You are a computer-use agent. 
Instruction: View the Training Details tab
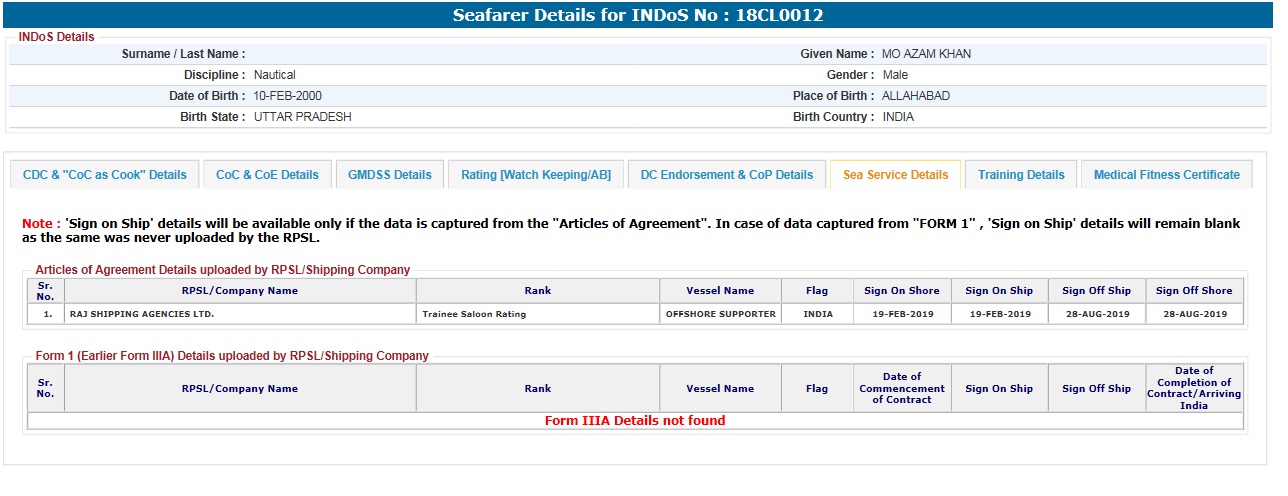1021,174
